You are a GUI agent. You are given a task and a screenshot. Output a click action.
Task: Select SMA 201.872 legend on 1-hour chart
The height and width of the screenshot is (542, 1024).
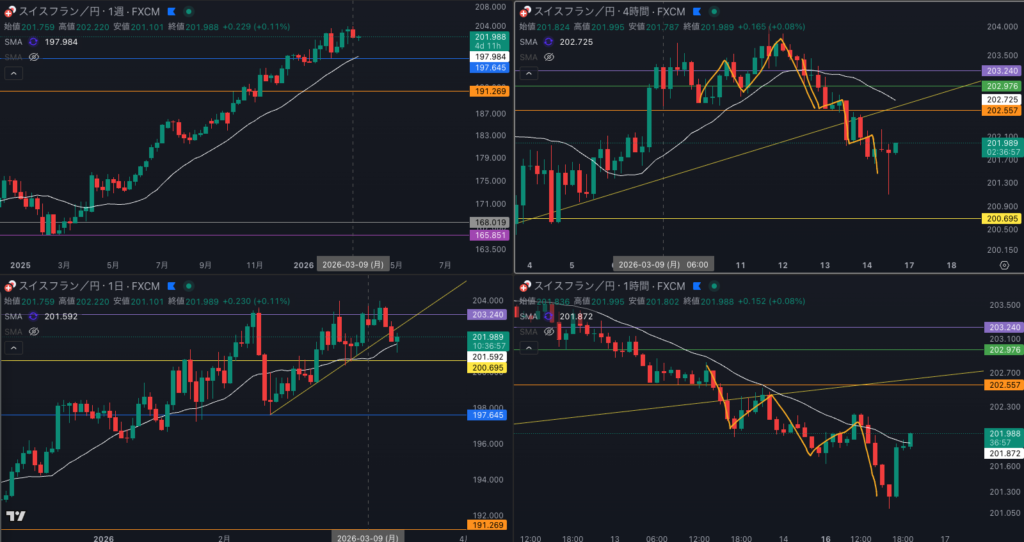[x=556, y=316]
